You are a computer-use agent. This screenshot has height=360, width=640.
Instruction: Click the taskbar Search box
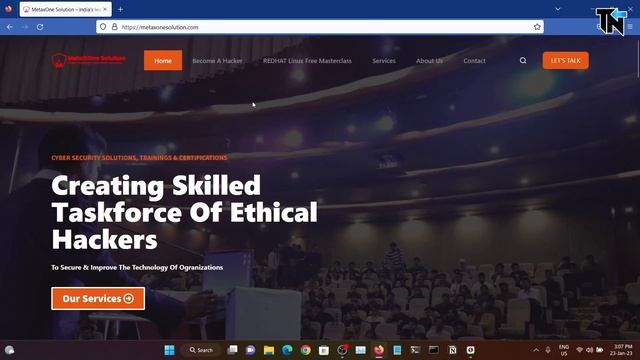pyautogui.click(x=201, y=350)
